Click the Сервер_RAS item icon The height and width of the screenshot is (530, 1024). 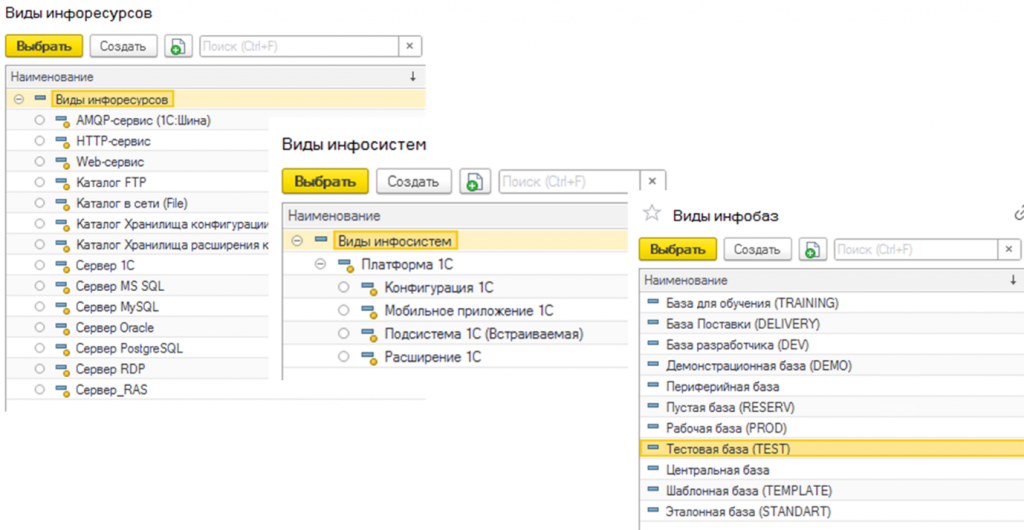pyautogui.click(x=62, y=392)
